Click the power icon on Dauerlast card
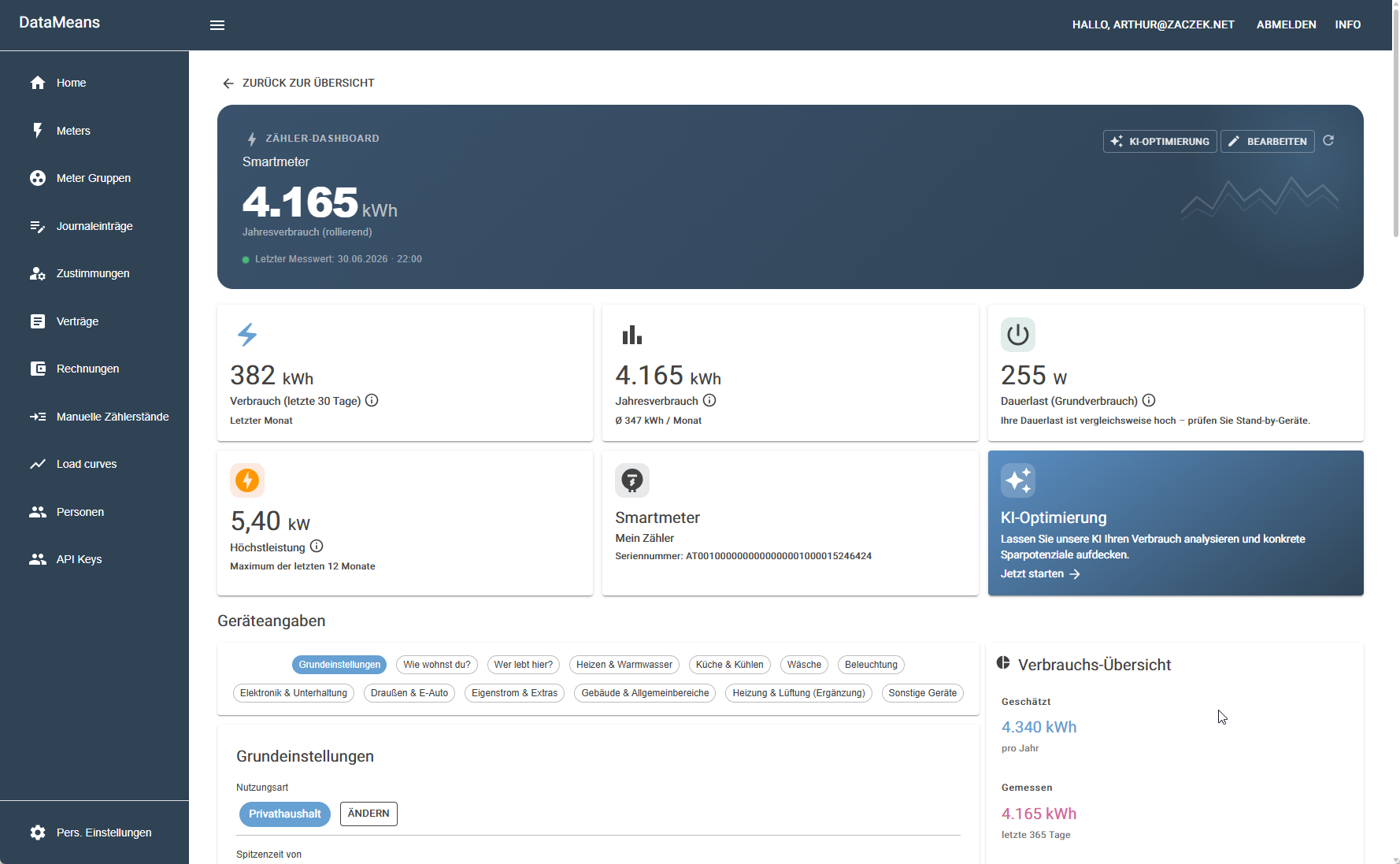This screenshot has width=1400, height=864. click(1018, 335)
